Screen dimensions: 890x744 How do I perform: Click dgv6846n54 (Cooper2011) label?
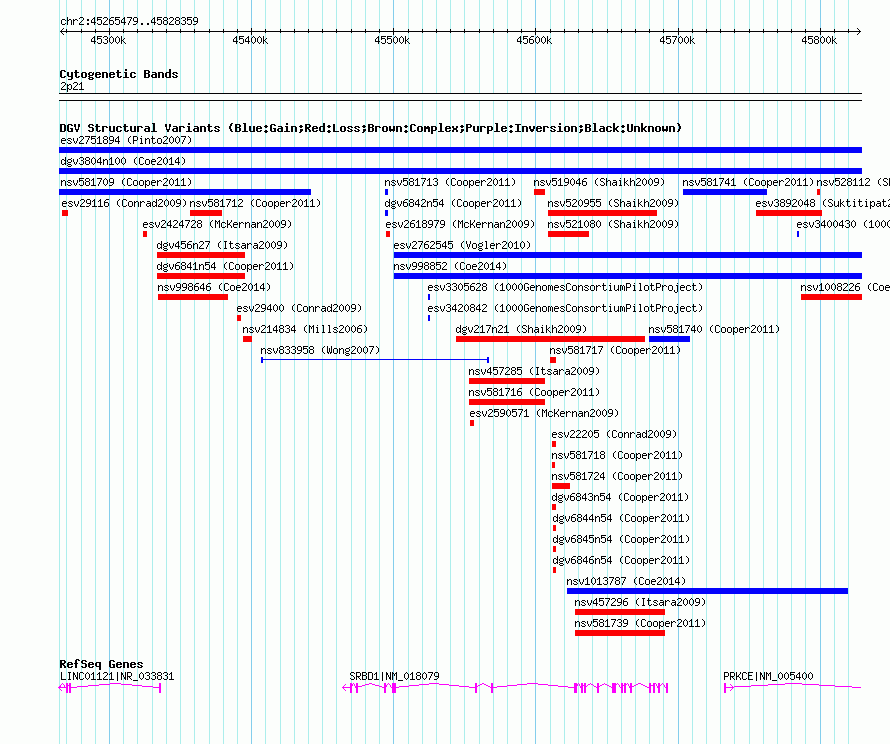(621, 560)
